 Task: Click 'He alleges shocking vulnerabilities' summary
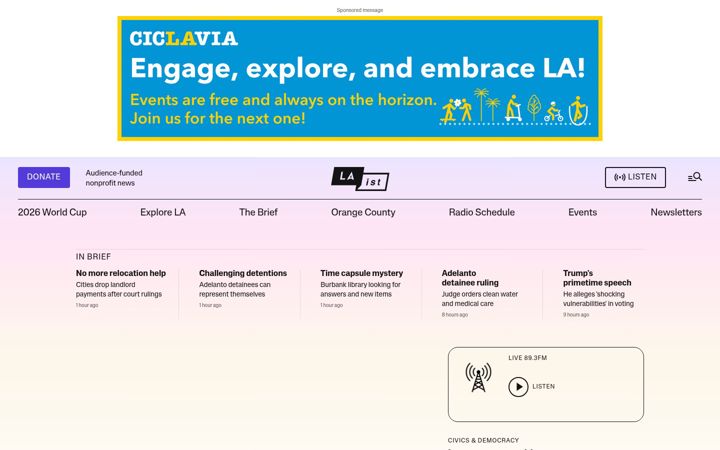598,299
